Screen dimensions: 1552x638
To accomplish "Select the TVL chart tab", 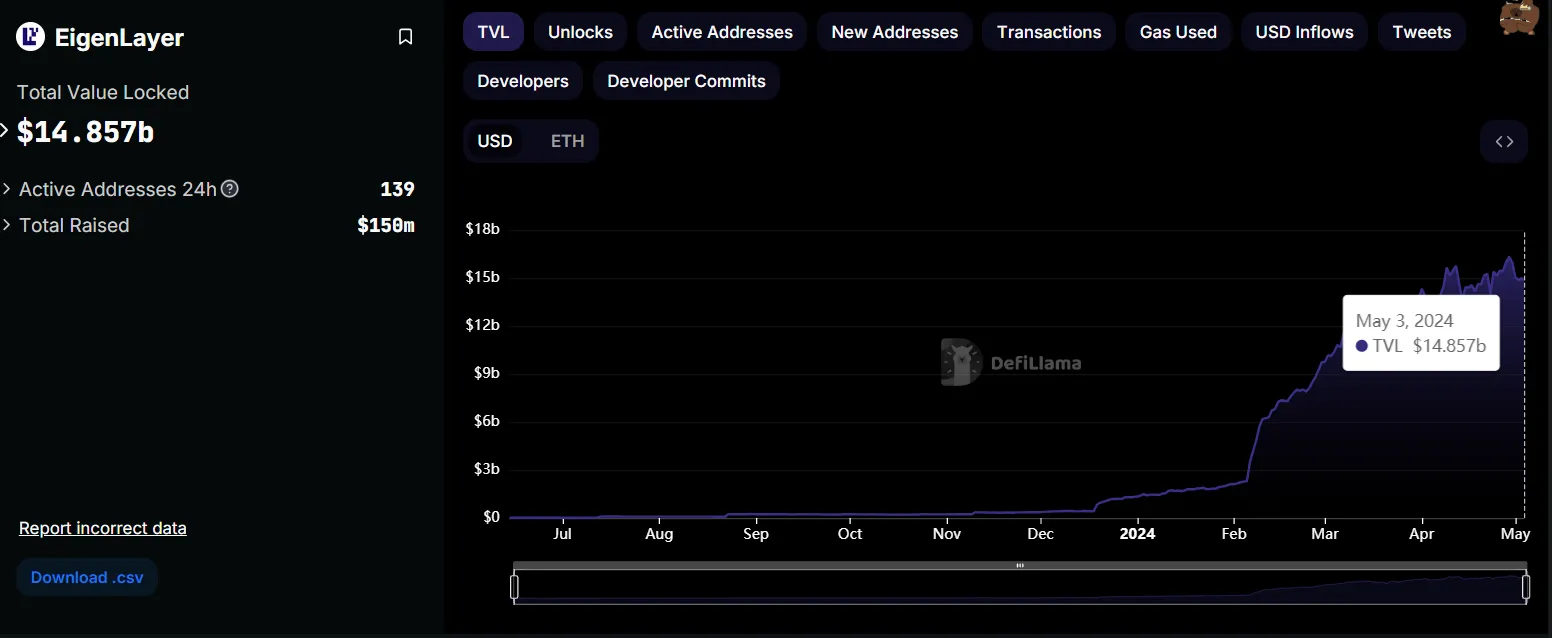I will click(493, 32).
